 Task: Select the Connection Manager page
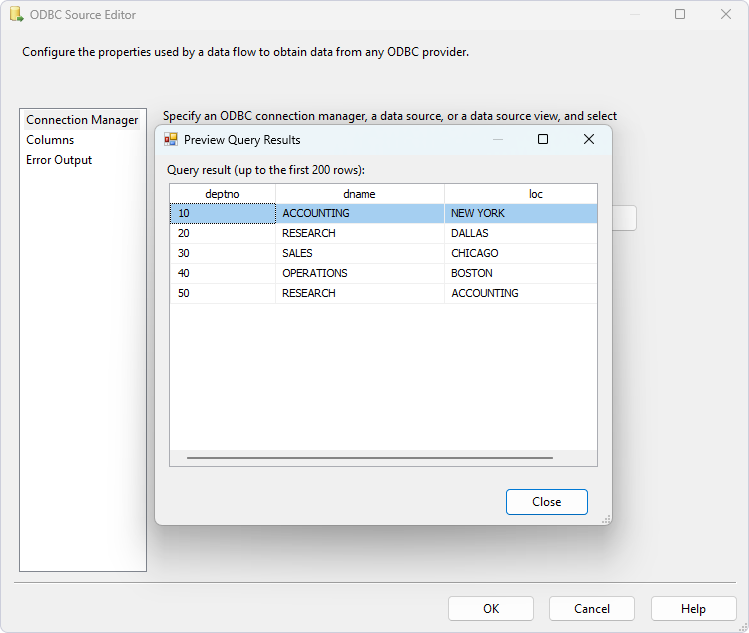[x=82, y=120]
